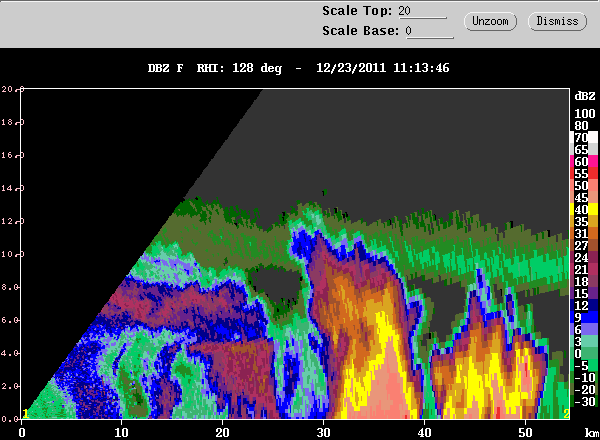Click the 50 km range axis label

point(525,432)
